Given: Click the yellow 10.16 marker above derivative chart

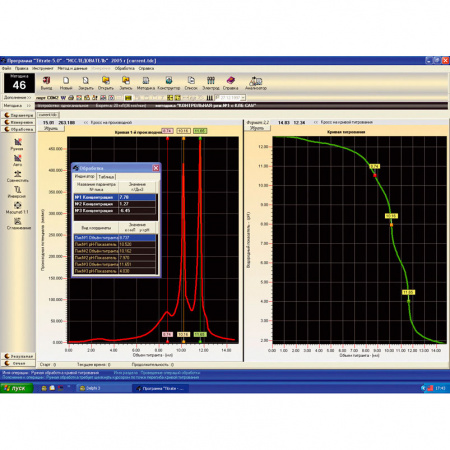Looking at the screenshot, I should coord(183,131).
